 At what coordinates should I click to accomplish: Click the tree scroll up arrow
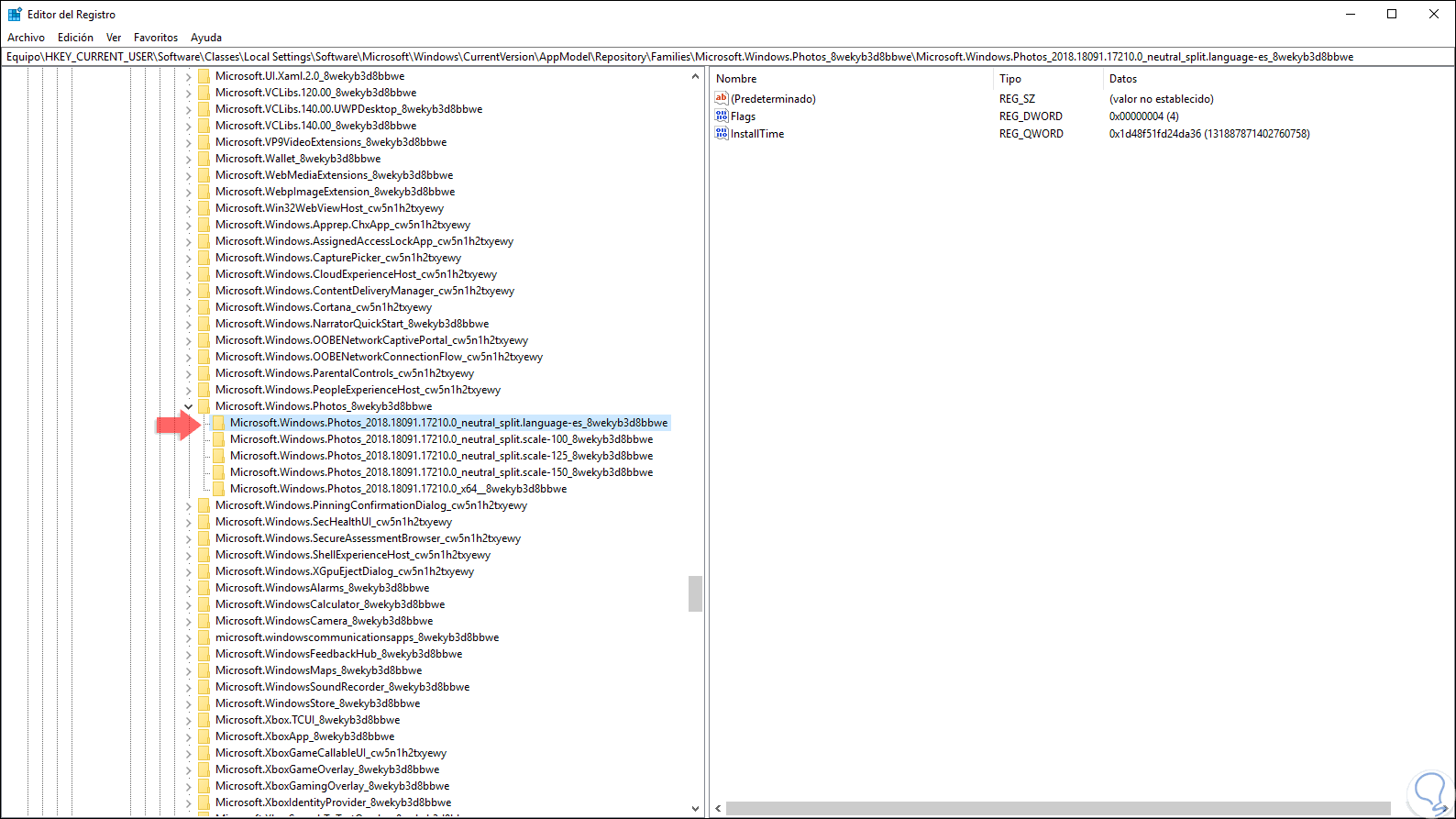pos(695,77)
